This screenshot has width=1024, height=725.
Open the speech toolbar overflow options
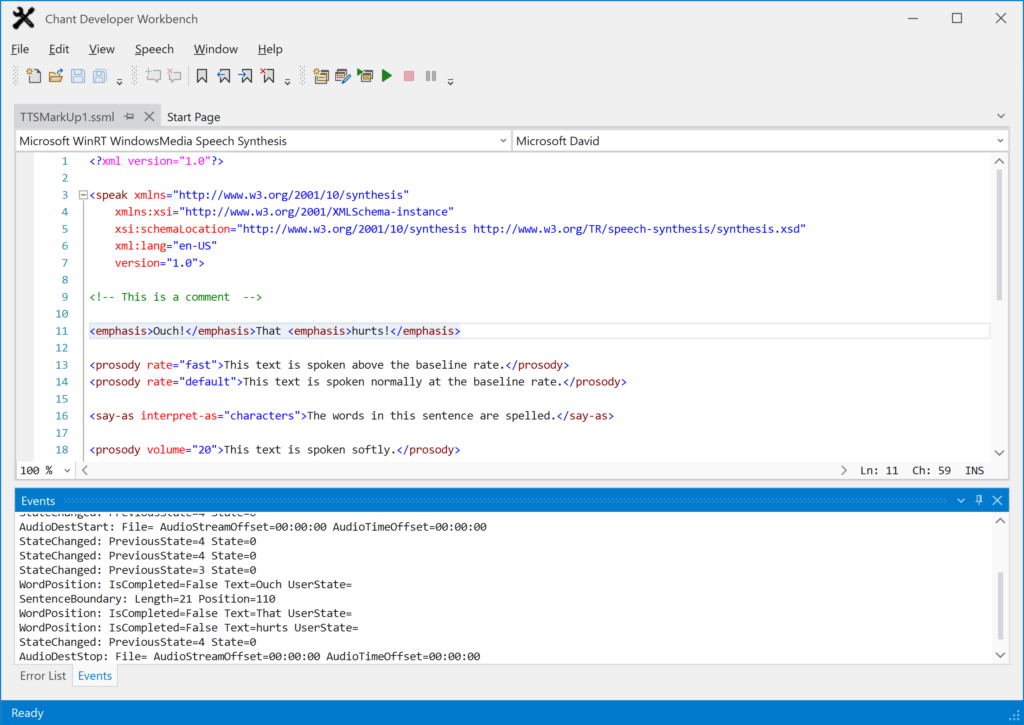(x=451, y=82)
